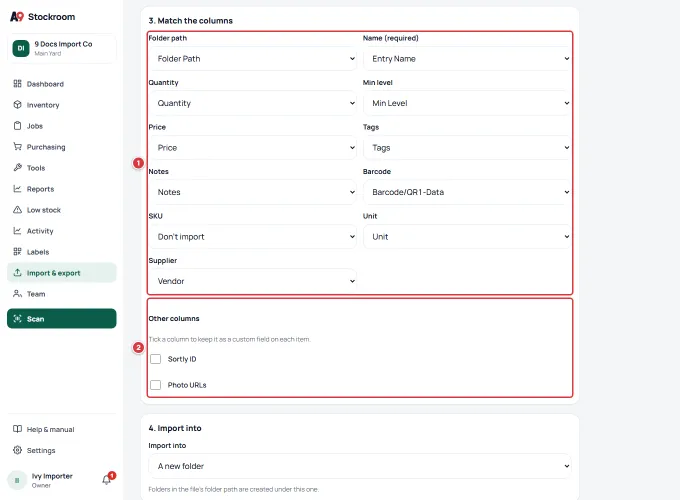This screenshot has width=680, height=500.
Task: Open the Min level dropdown
Action: click(467, 103)
